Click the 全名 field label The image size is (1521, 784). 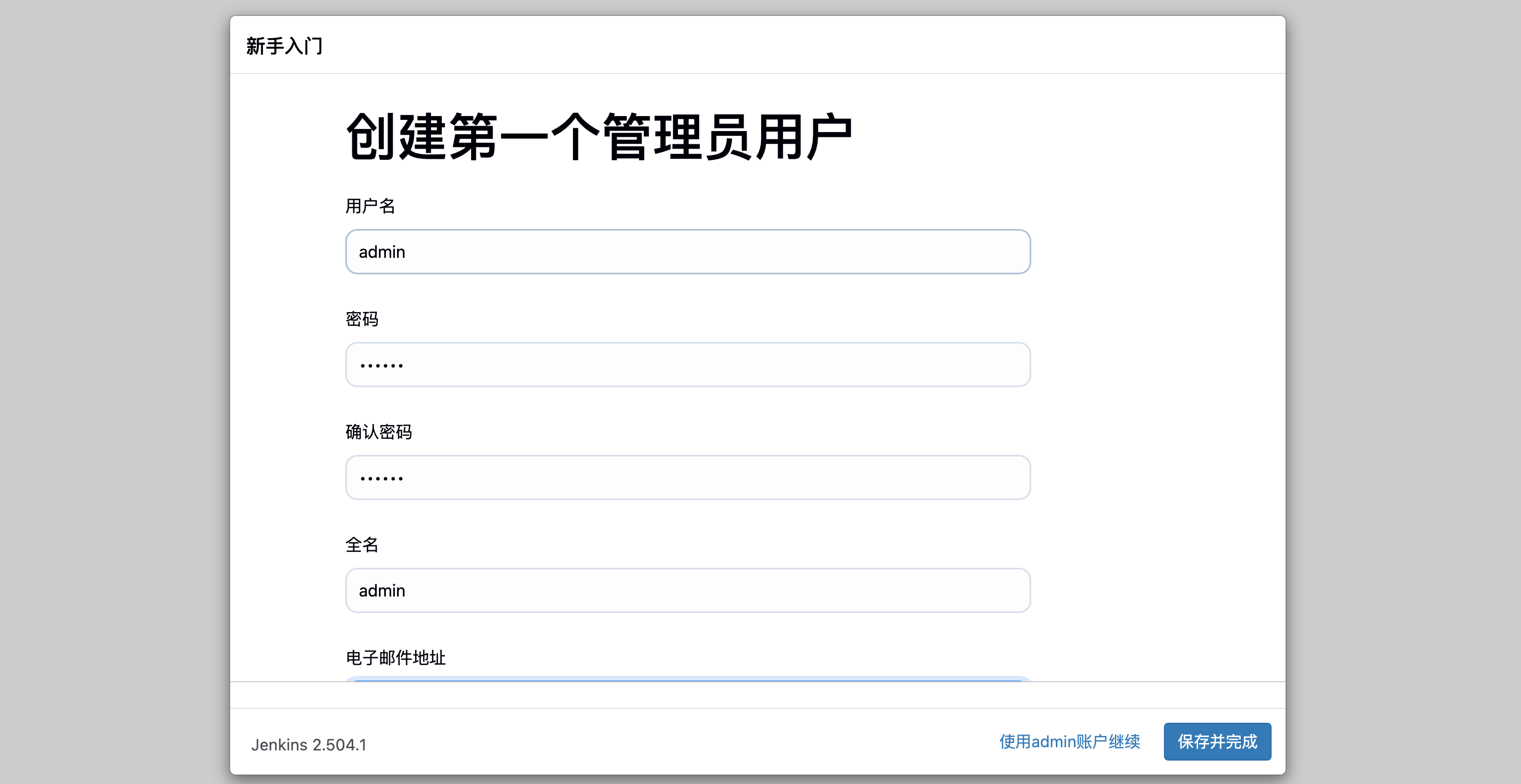coord(362,544)
